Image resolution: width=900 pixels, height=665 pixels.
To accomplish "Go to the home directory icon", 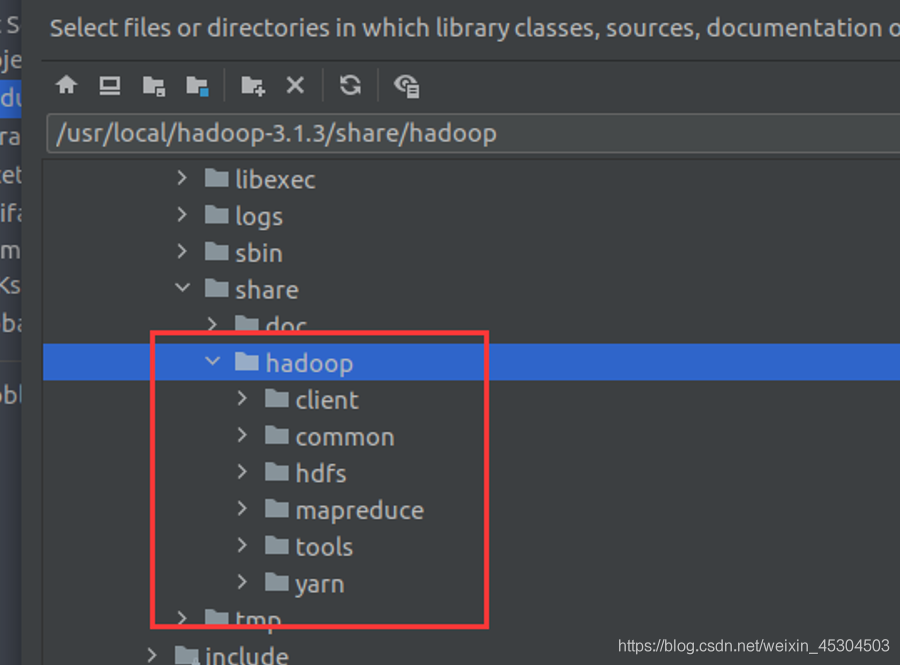I will pos(67,85).
